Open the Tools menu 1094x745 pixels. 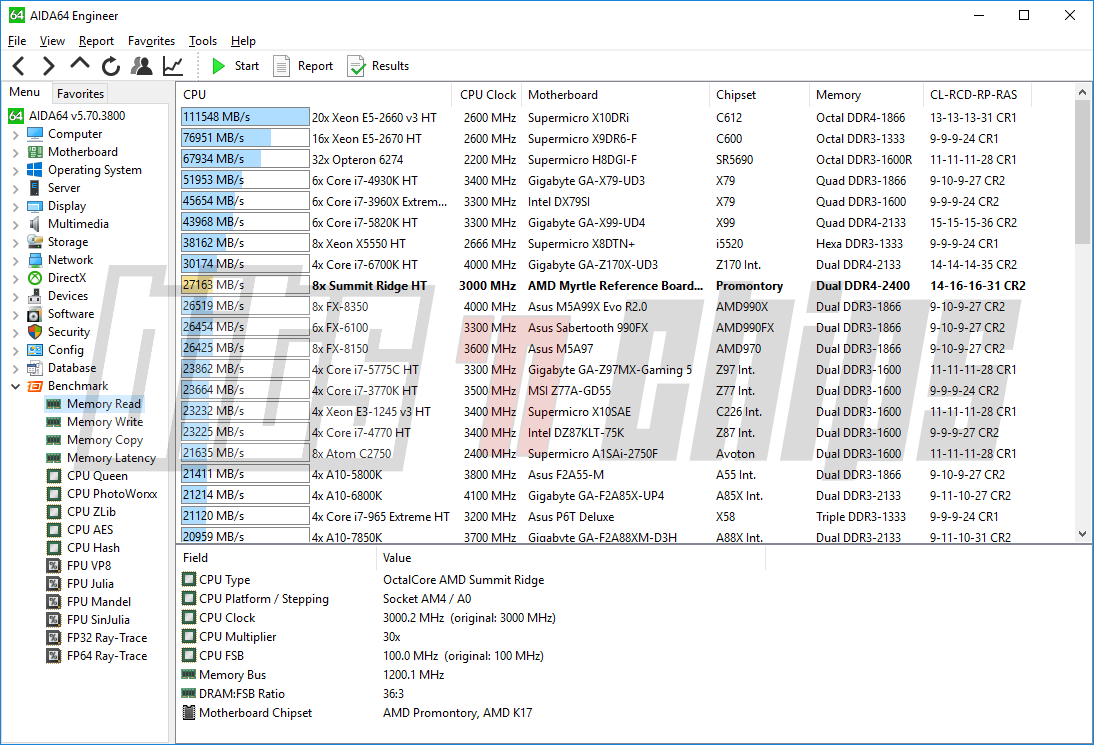203,41
